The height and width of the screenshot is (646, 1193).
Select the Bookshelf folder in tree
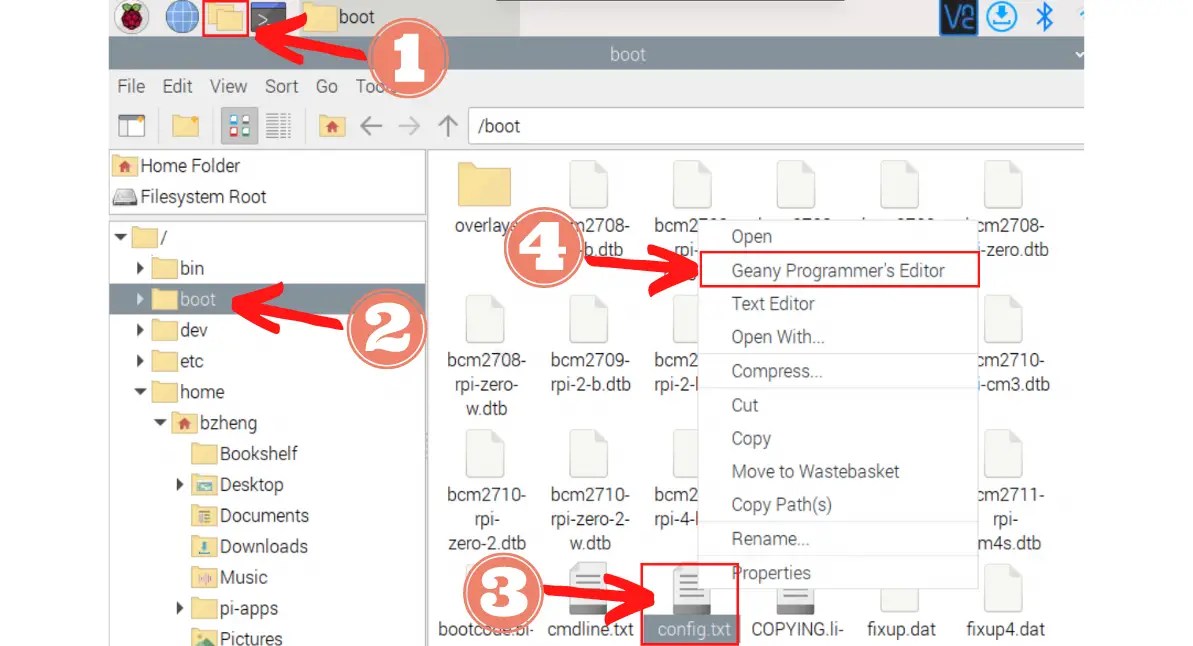tap(244, 453)
